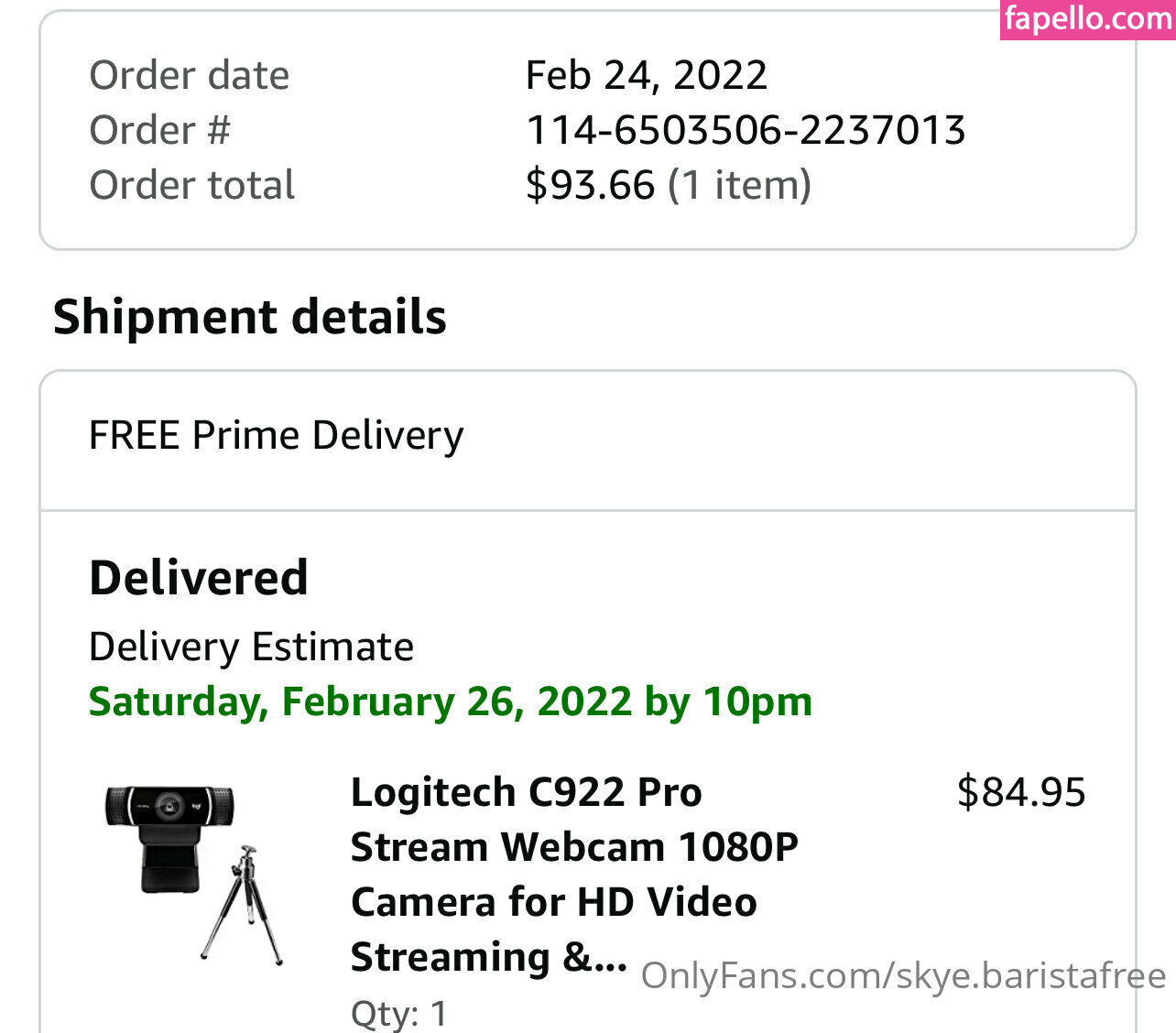Click the Order # label
This screenshot has height=1033, width=1176.
tap(159, 130)
